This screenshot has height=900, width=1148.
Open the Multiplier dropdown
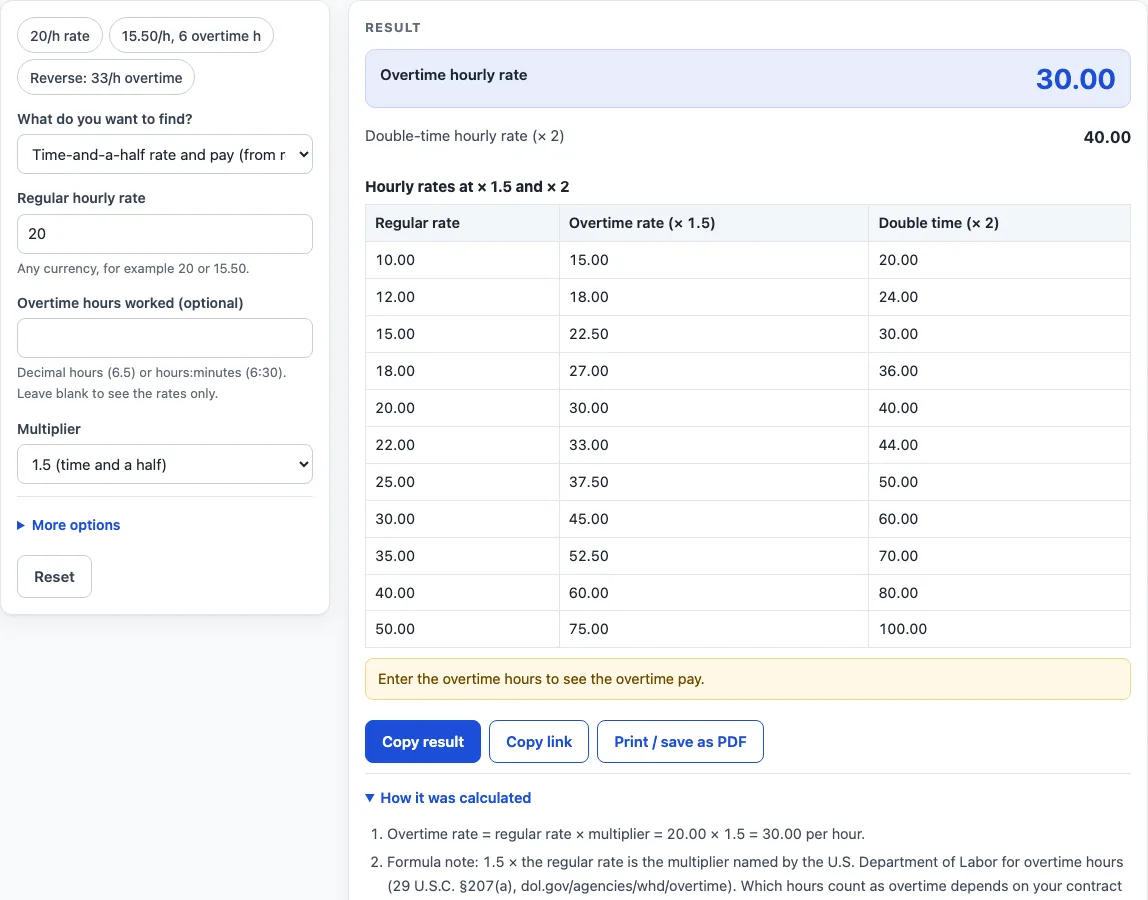[165, 464]
